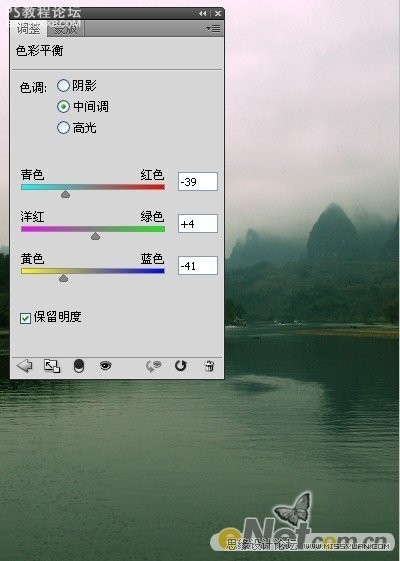Switch to the 蒙版 tab
Image resolution: width=400 pixels, height=561 pixels.
coord(65,29)
